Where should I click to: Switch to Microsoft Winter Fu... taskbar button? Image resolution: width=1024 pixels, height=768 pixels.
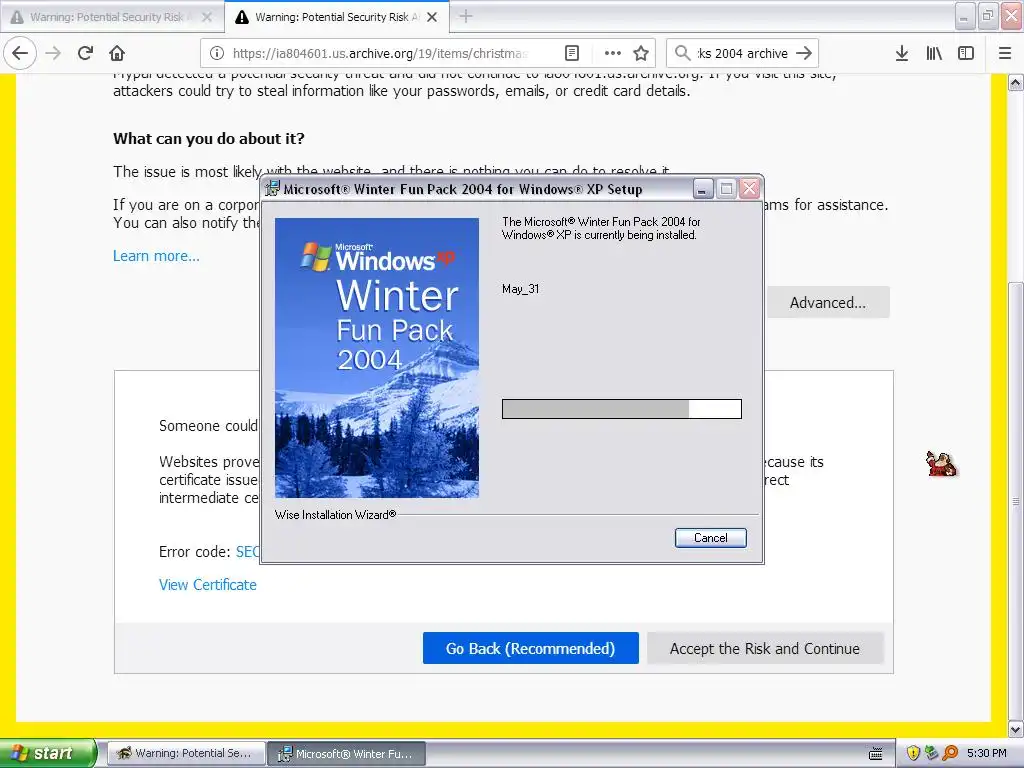(347, 753)
